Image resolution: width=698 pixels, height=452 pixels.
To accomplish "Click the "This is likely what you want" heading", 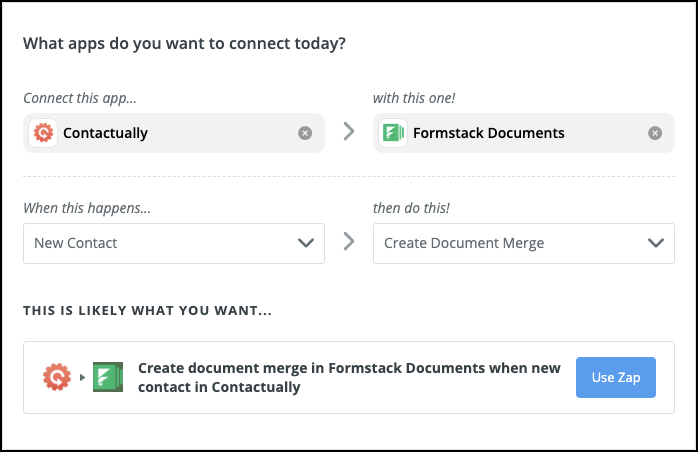I will click(147, 310).
